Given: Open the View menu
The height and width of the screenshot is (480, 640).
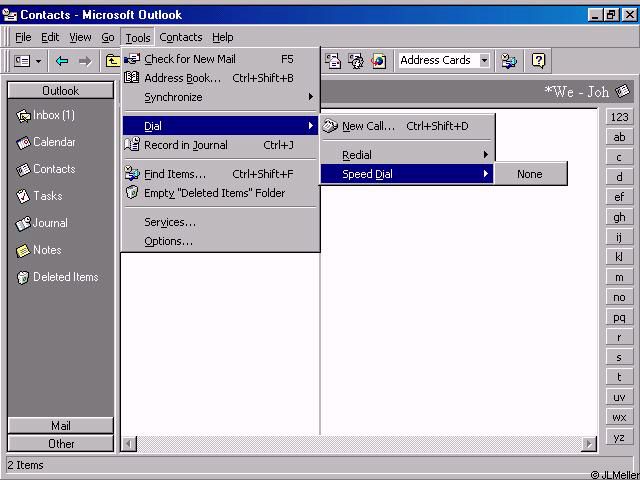Looking at the screenshot, I should 80,38.
